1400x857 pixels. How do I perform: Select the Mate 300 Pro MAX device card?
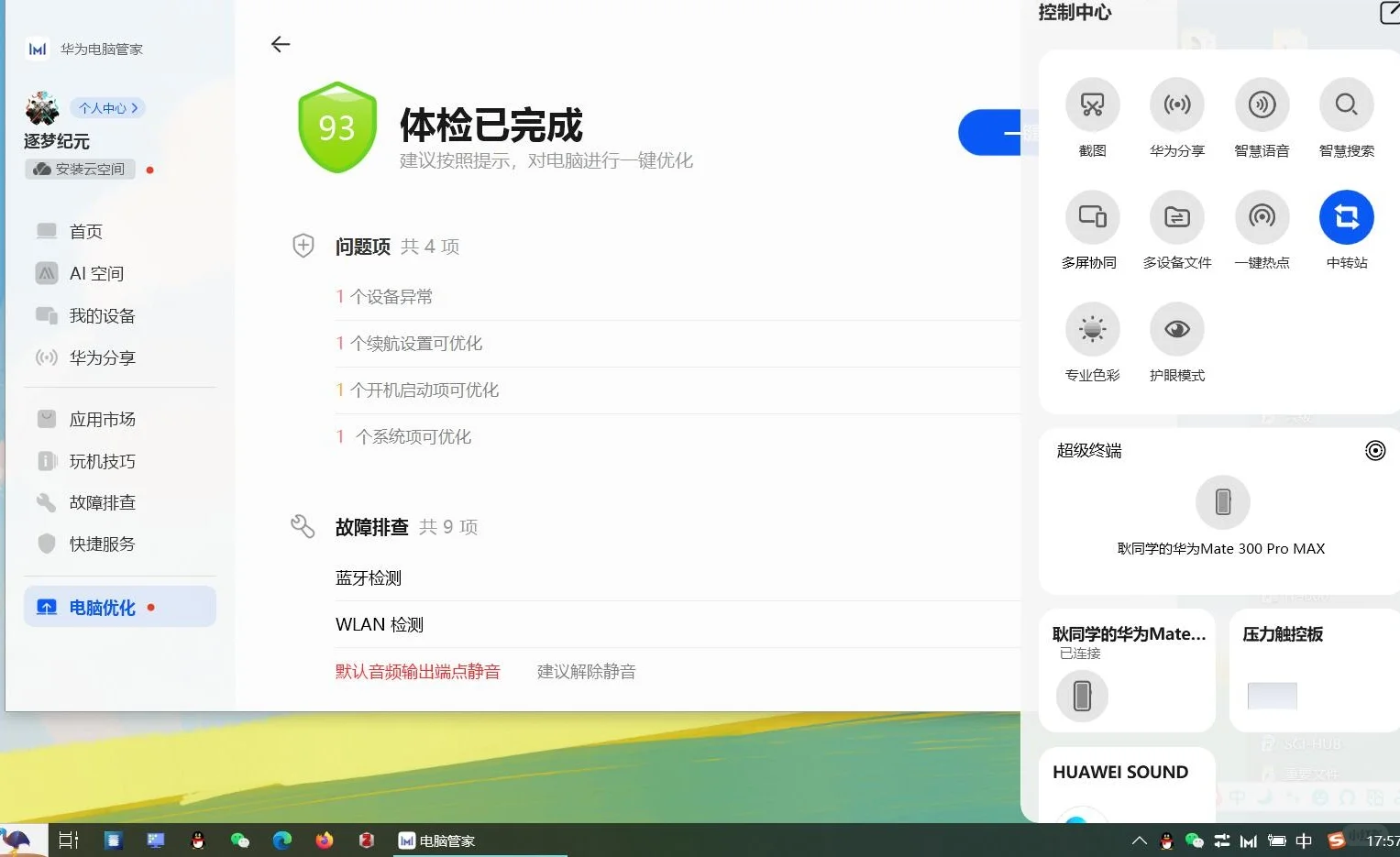click(1221, 513)
